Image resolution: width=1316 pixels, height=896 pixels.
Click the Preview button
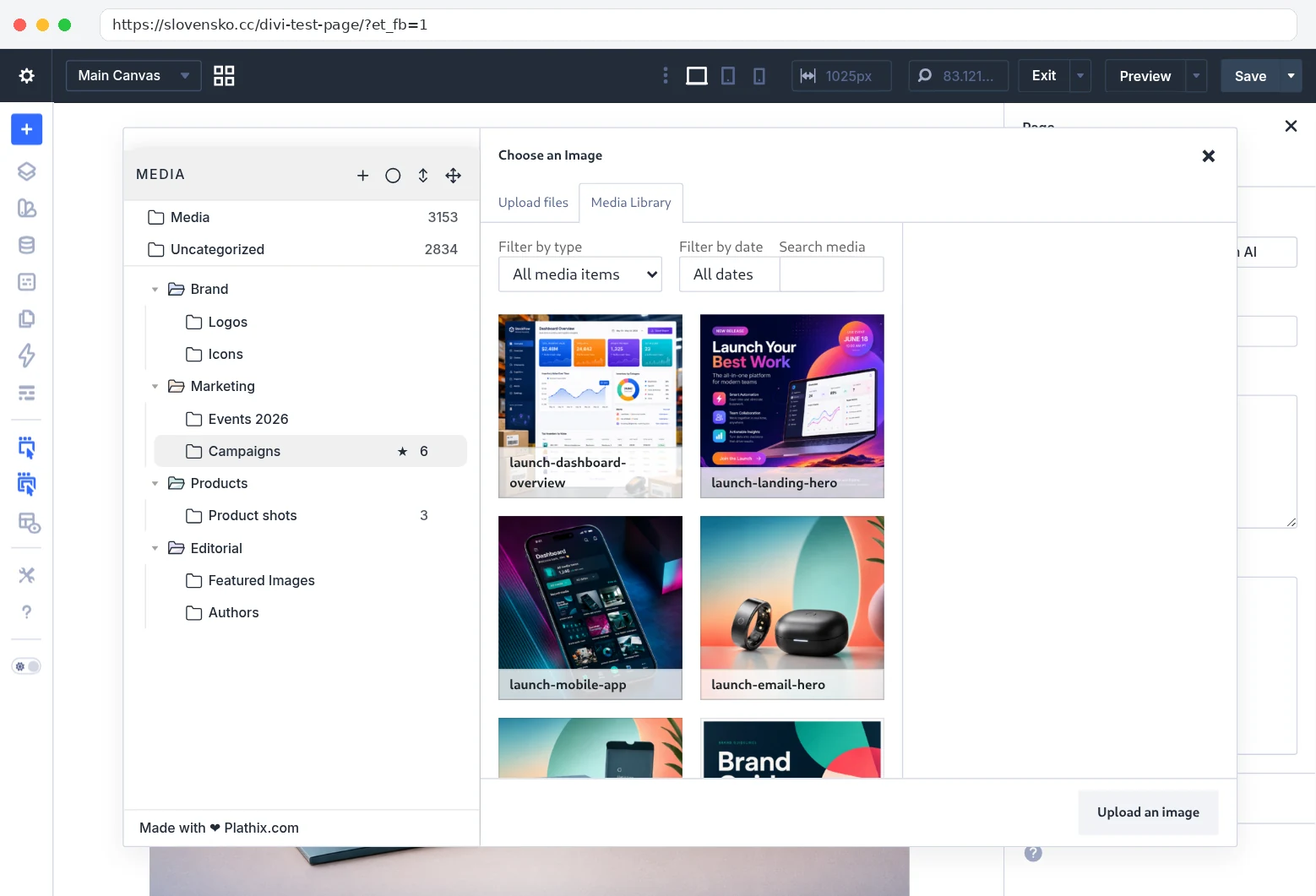point(1145,76)
